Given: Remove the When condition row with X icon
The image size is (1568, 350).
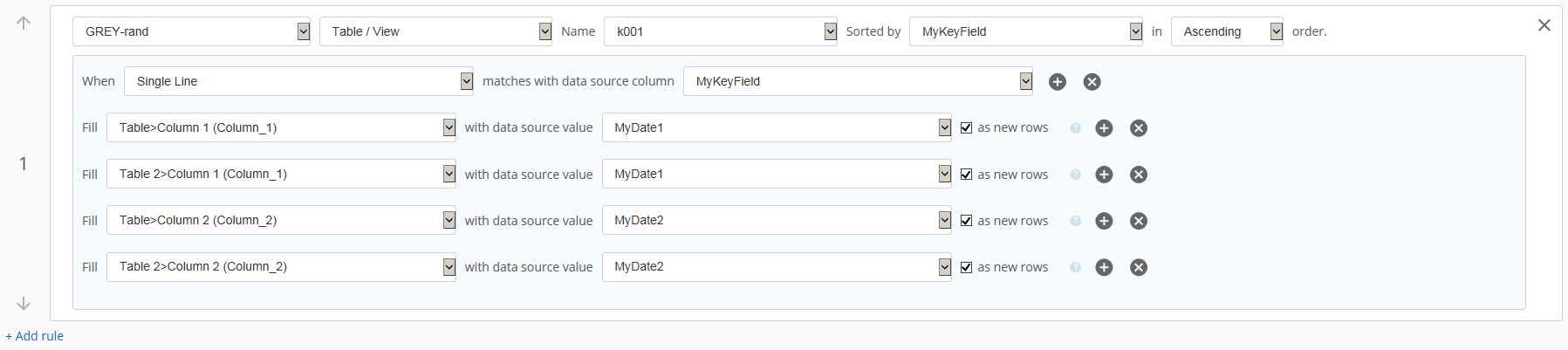Looking at the screenshot, I should pos(1092,82).
